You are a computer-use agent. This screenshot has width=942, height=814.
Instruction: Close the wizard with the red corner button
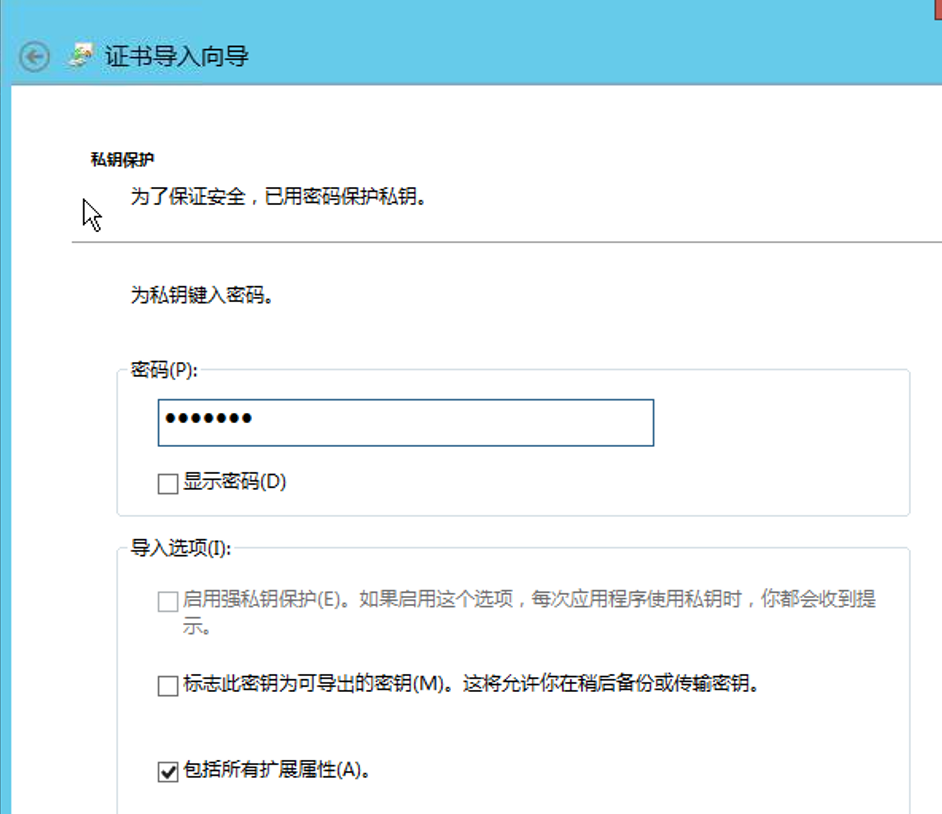(x=938, y=9)
